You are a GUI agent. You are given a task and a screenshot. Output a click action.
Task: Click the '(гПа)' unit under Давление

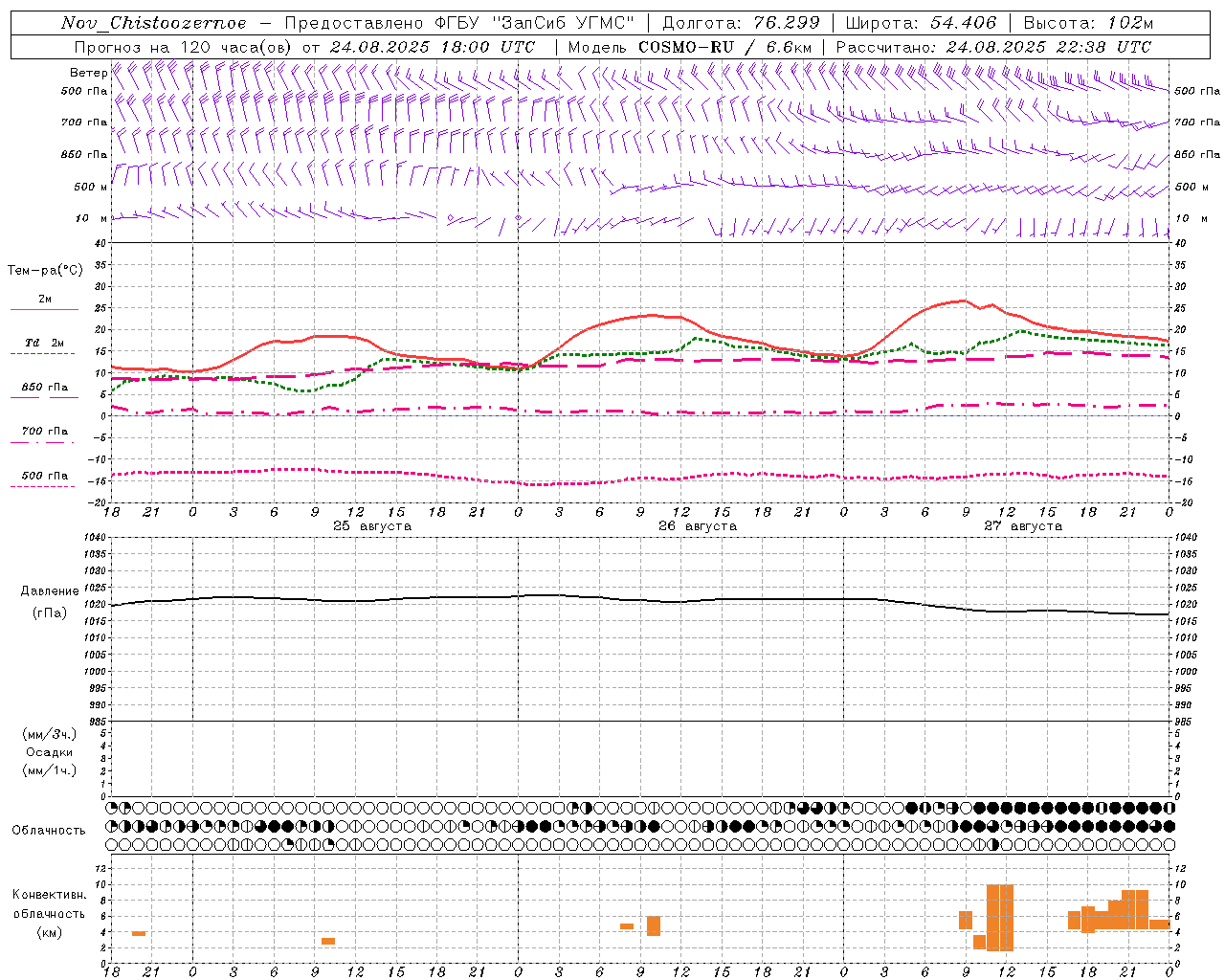[50, 613]
